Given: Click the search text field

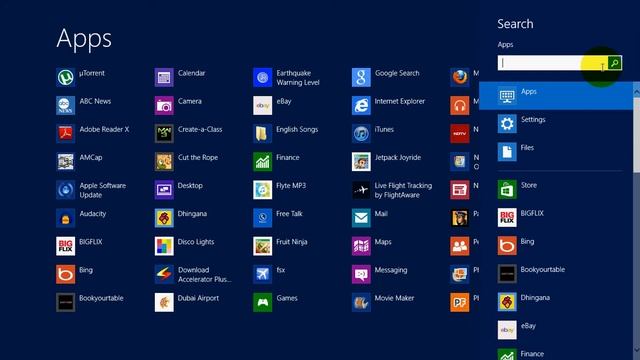Looking at the screenshot, I should pyautogui.click(x=553, y=63).
